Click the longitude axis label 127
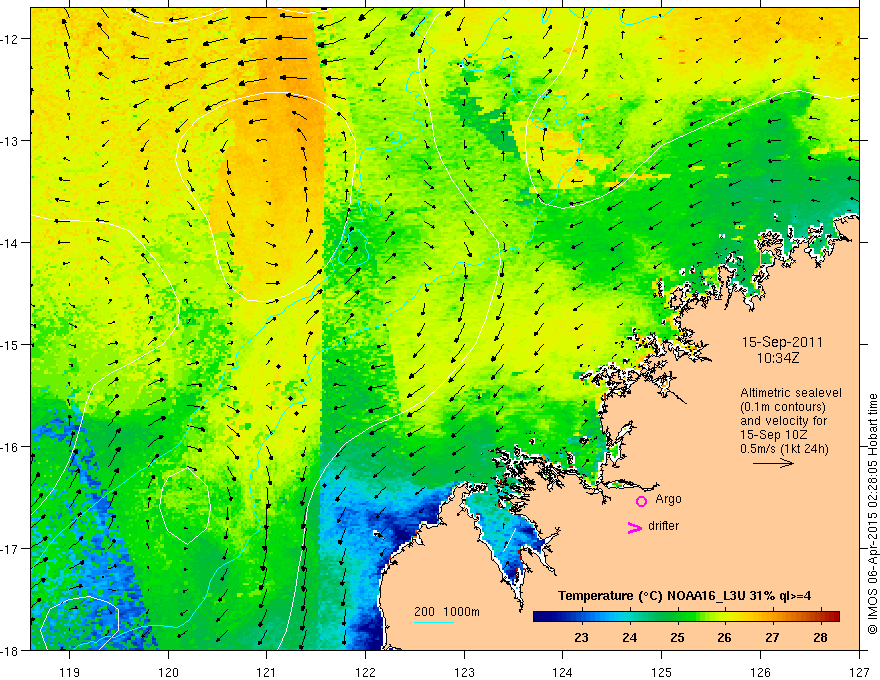The height and width of the screenshot is (680, 880). pyautogui.click(x=859, y=672)
